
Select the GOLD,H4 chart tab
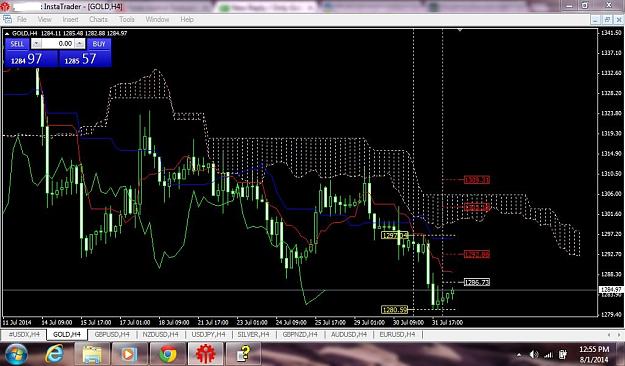coord(67,334)
